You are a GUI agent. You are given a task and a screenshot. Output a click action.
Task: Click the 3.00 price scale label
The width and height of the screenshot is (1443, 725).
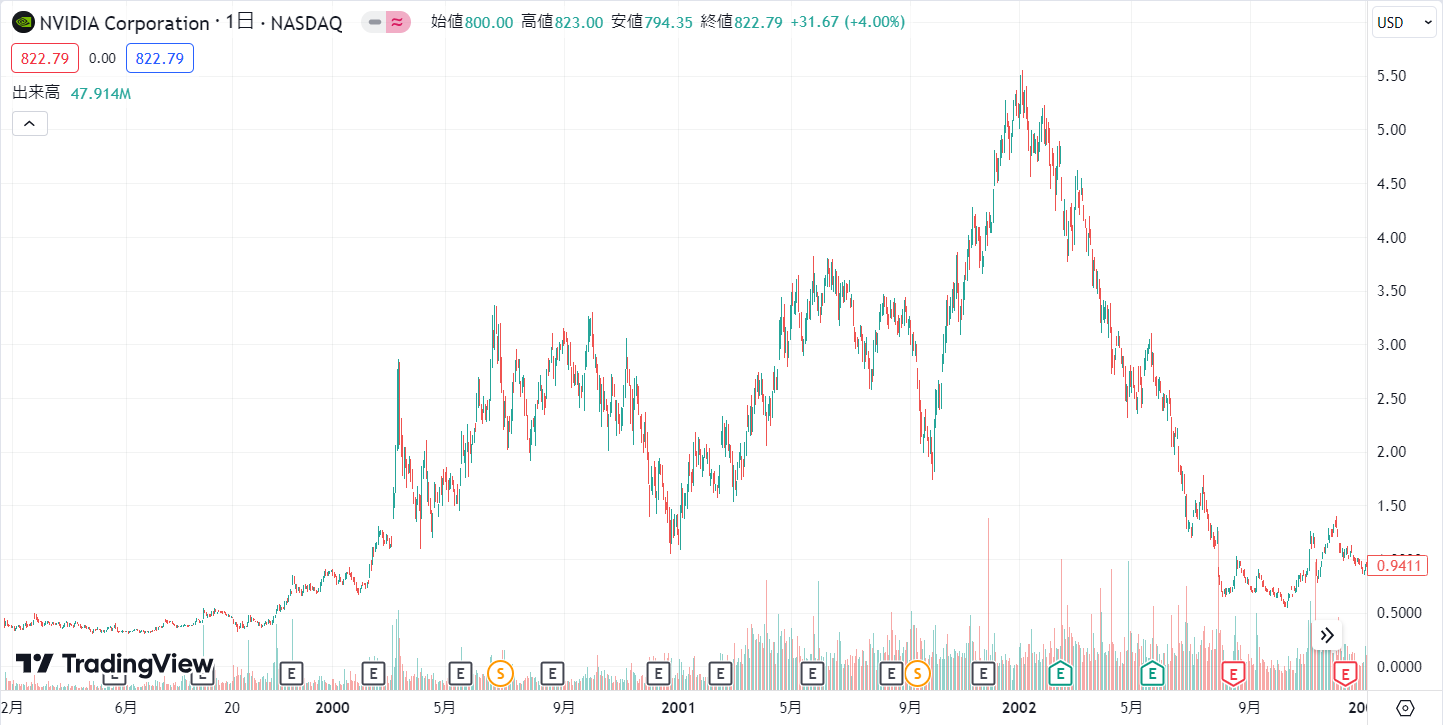(1393, 345)
